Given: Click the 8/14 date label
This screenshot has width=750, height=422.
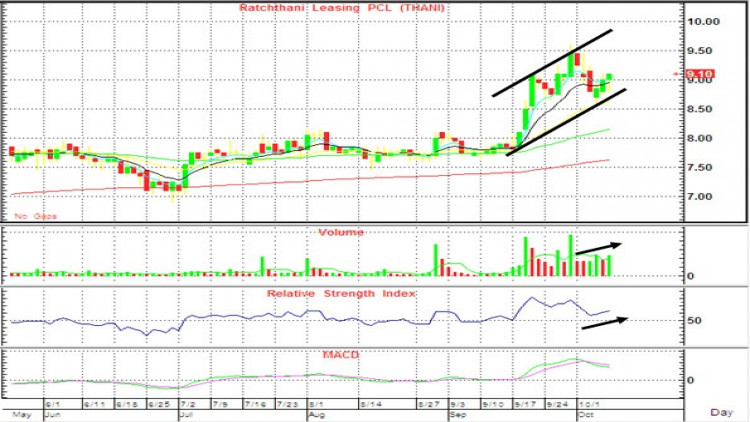Looking at the screenshot, I should tap(371, 404).
